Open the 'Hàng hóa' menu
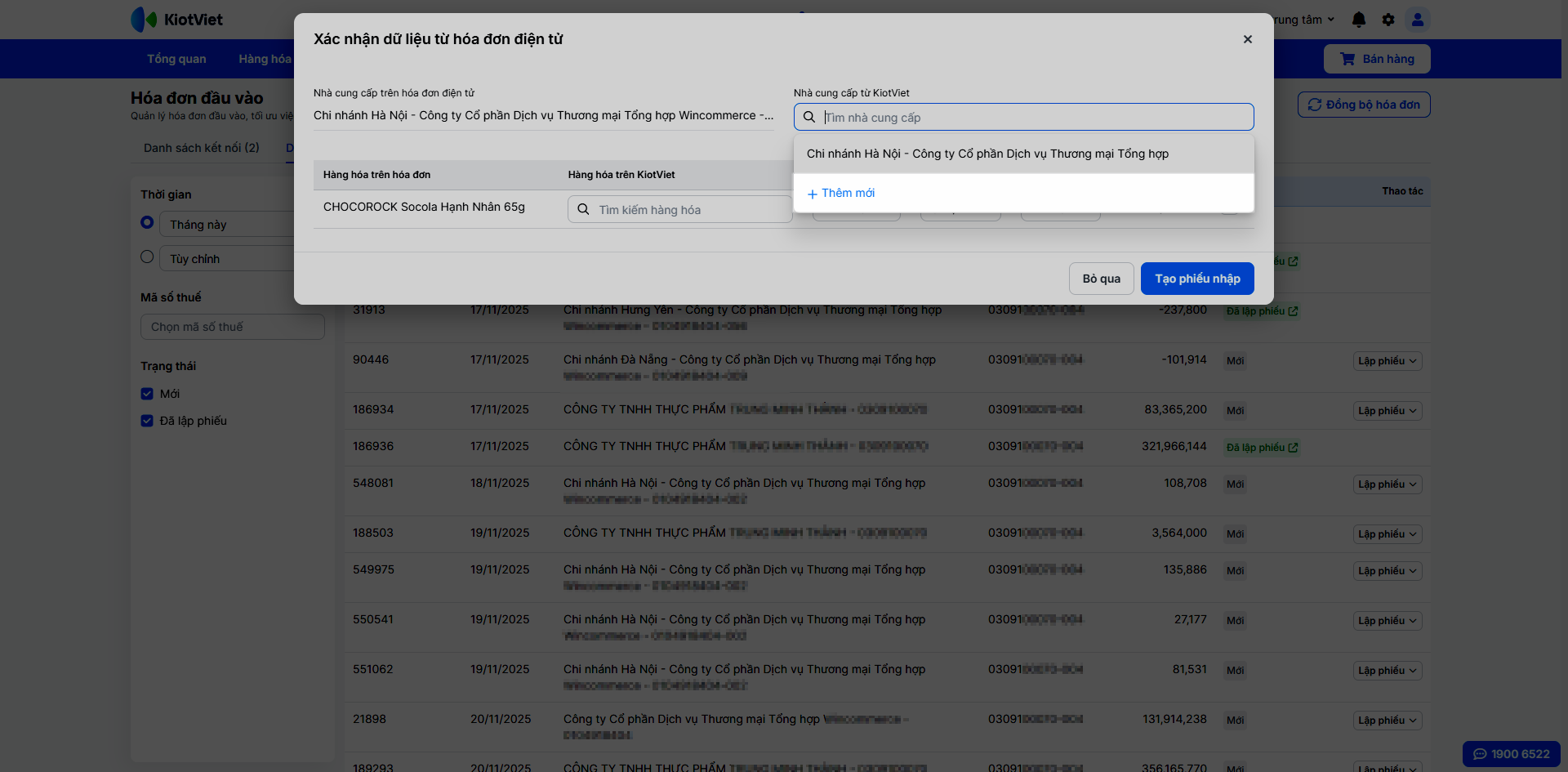 pos(265,59)
